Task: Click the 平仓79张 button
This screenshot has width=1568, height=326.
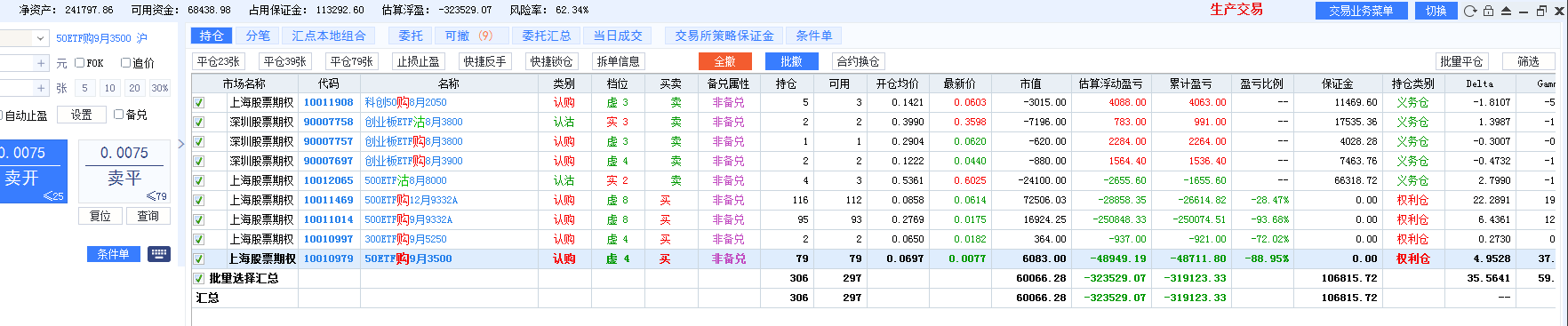Action: click(352, 61)
